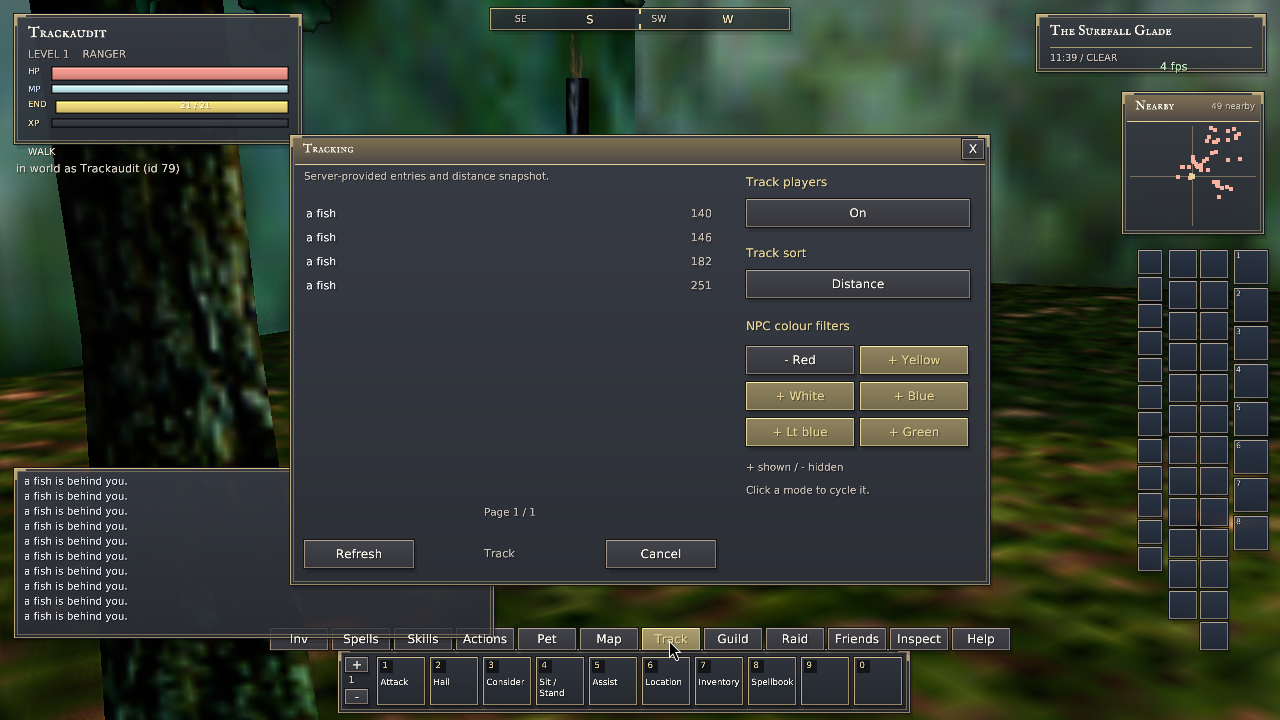
Task: Click the Location hotbar slot
Action: tap(666, 681)
